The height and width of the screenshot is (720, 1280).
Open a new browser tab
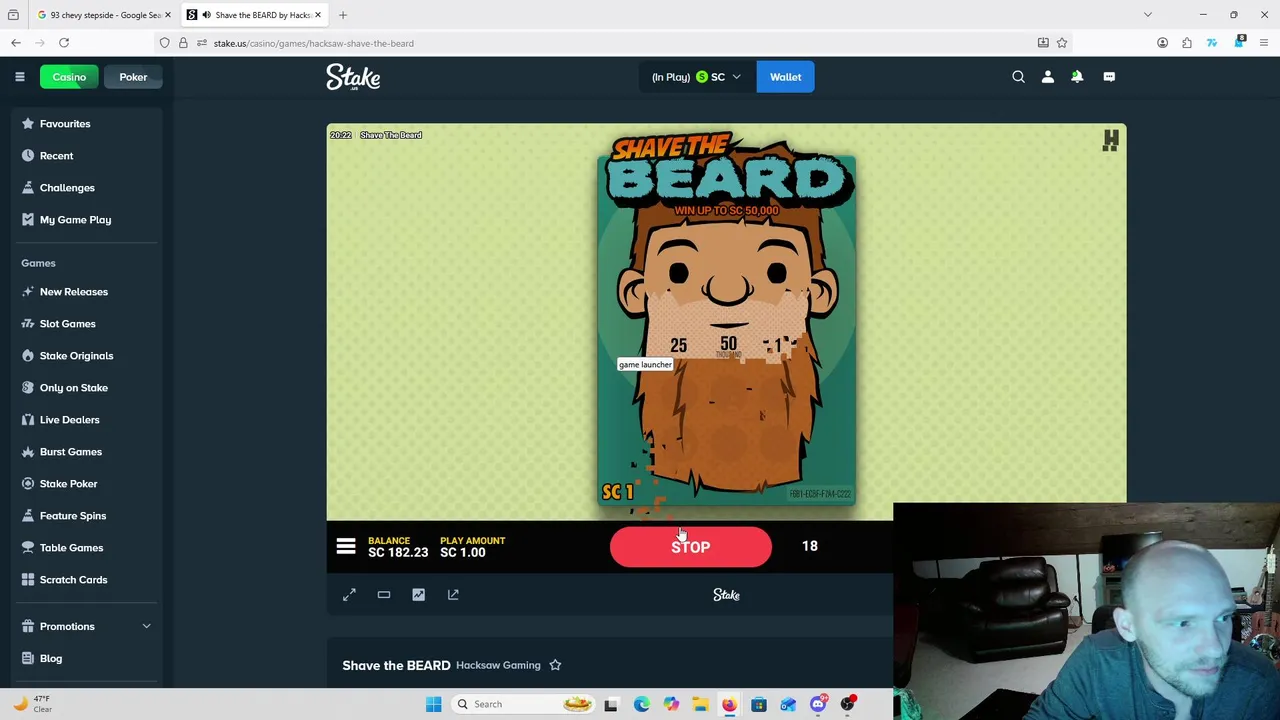[343, 15]
